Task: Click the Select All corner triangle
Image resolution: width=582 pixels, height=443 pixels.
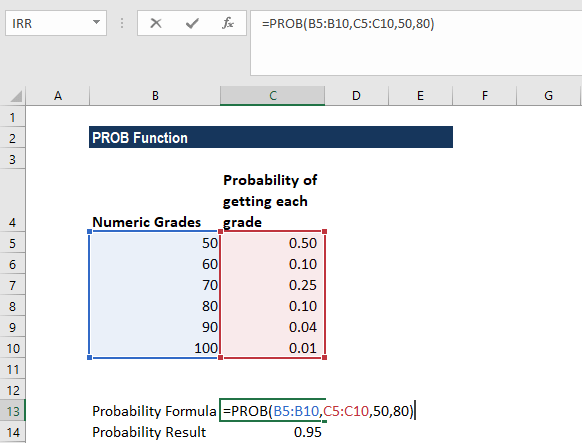Action: pos(16,96)
